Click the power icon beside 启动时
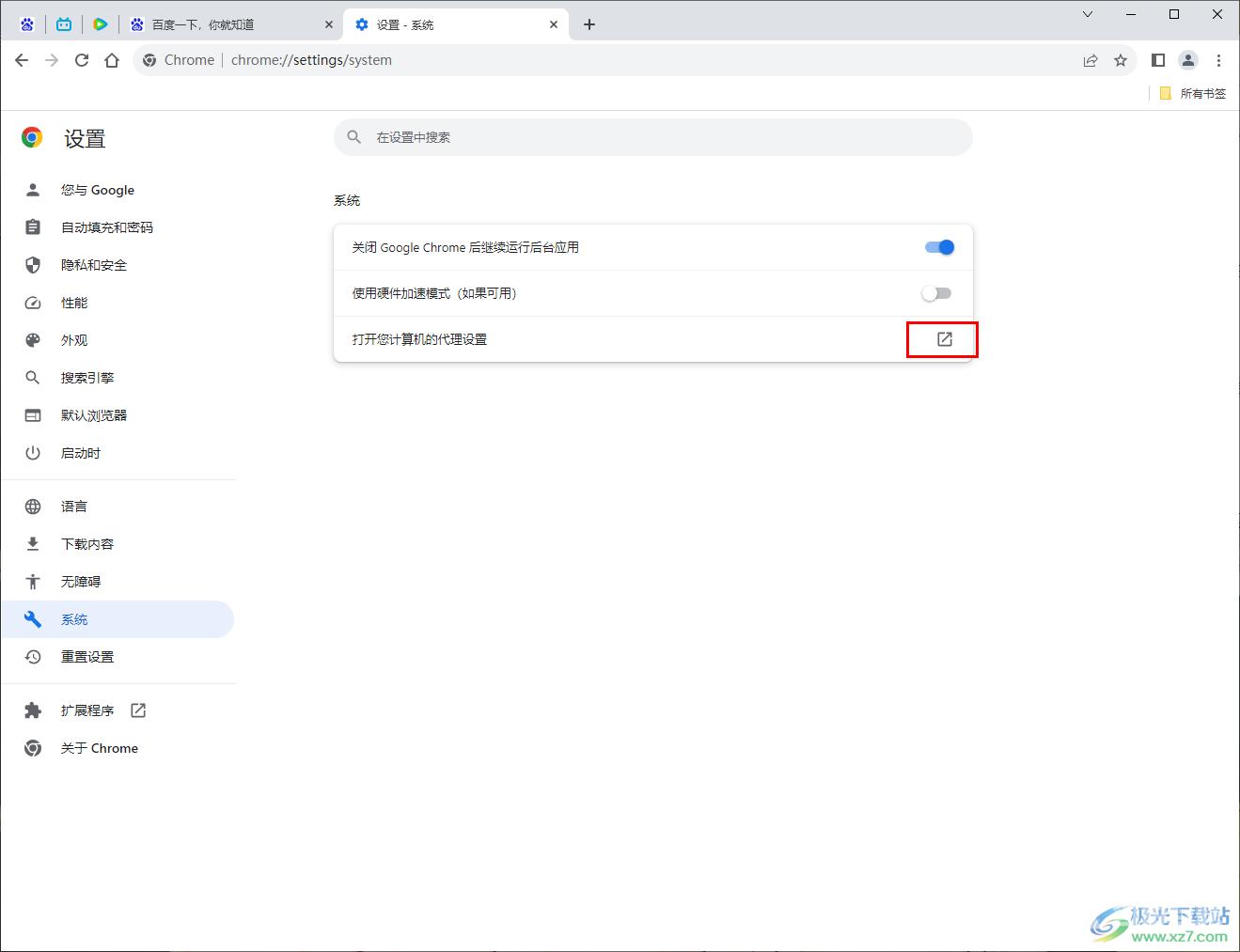Screen dimensions: 1240x952 (33, 453)
